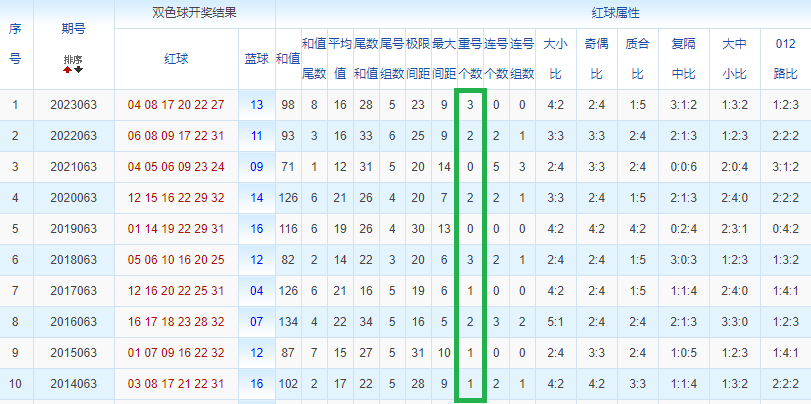Click the 012路比 column header
The image size is (811, 404).
[x=785, y=59]
